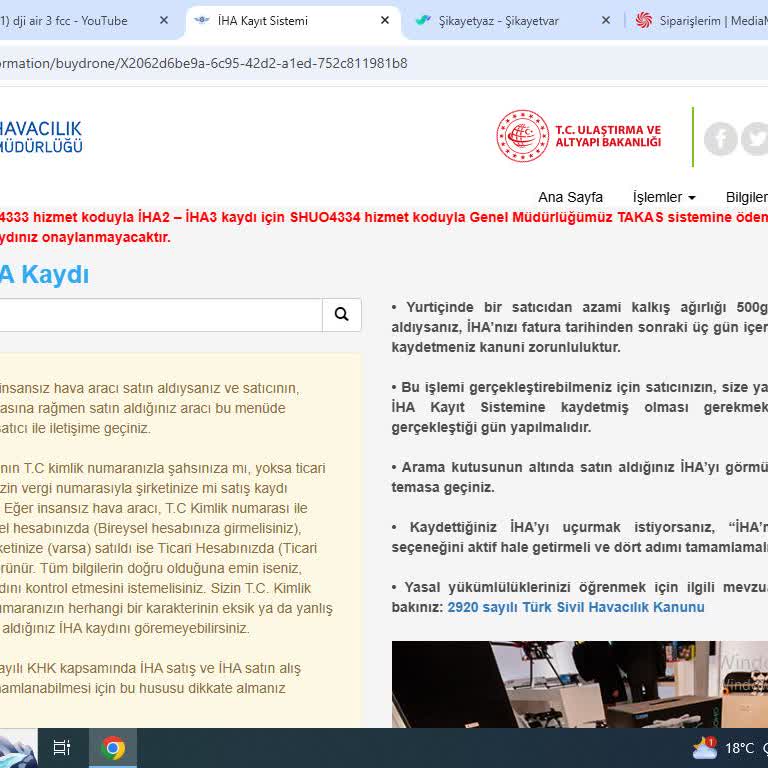Open the Bilgiler menu item
768x768 pixels.
click(x=746, y=197)
